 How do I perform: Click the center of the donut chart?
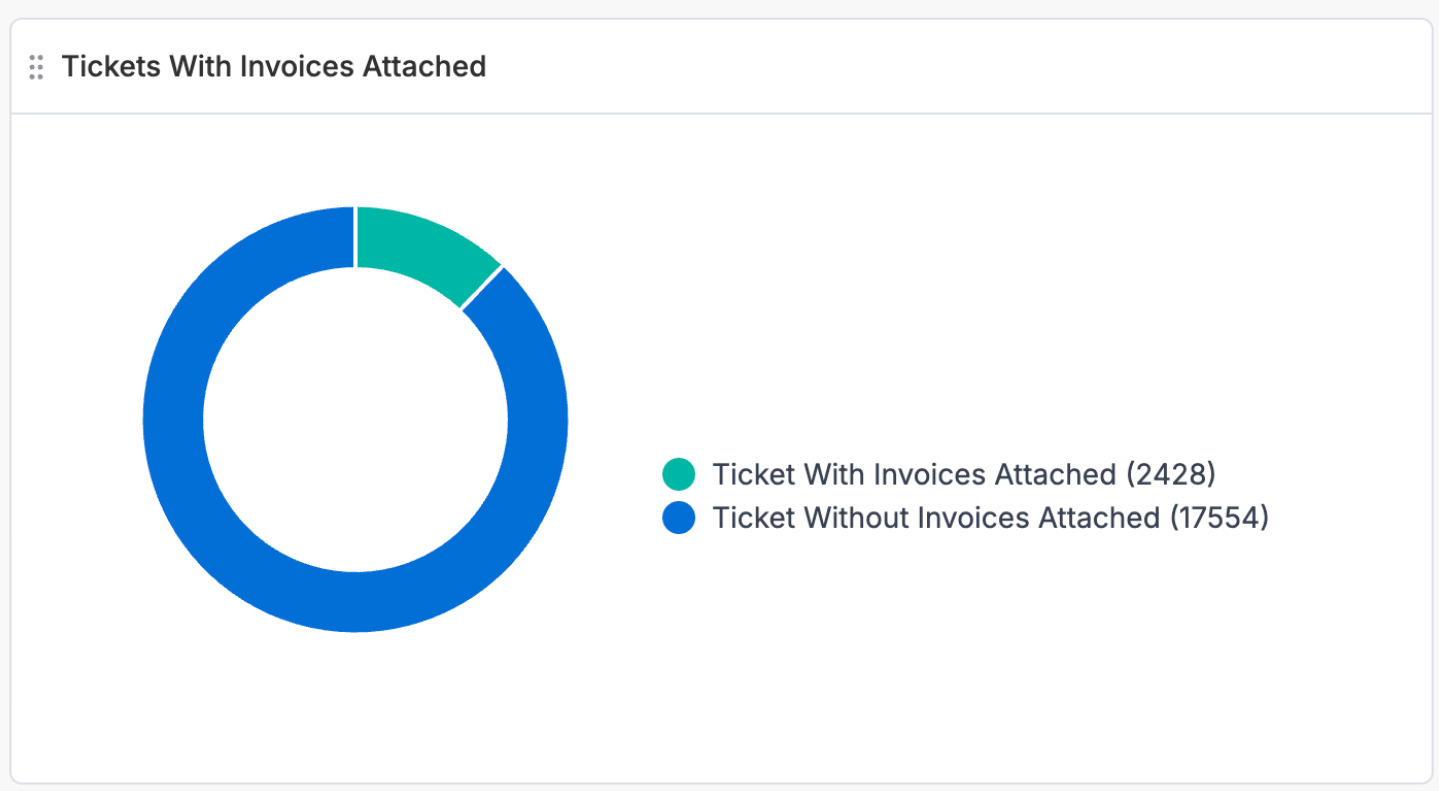click(355, 419)
